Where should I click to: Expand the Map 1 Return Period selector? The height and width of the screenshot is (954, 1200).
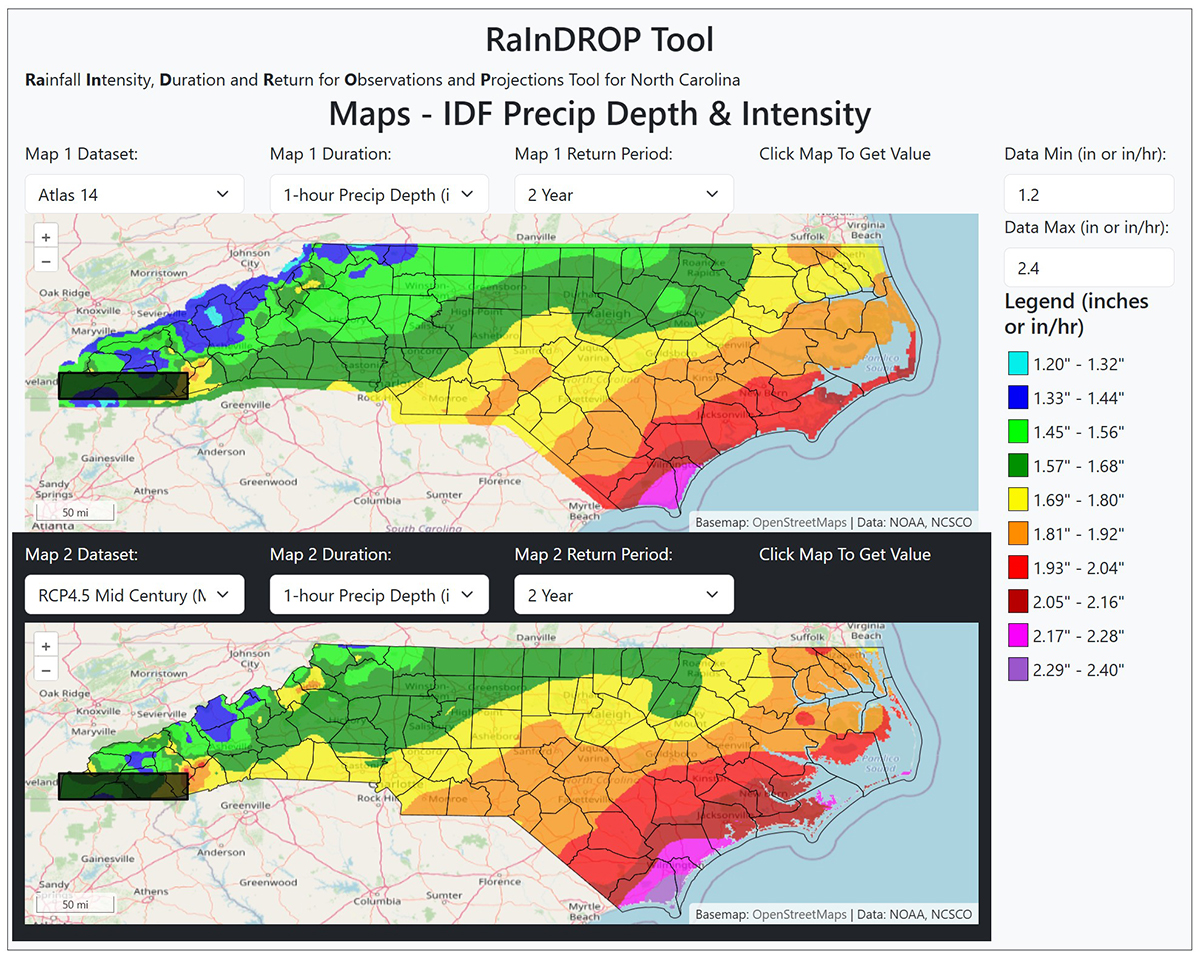point(623,194)
